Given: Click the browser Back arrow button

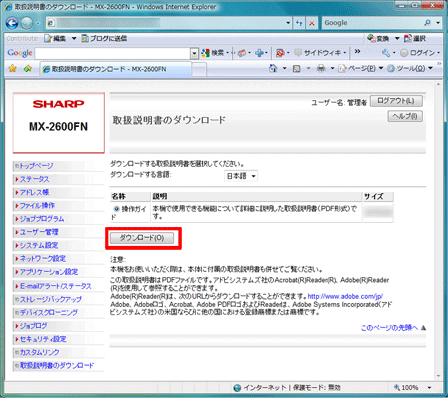Looking at the screenshot, I should [x=12, y=23].
